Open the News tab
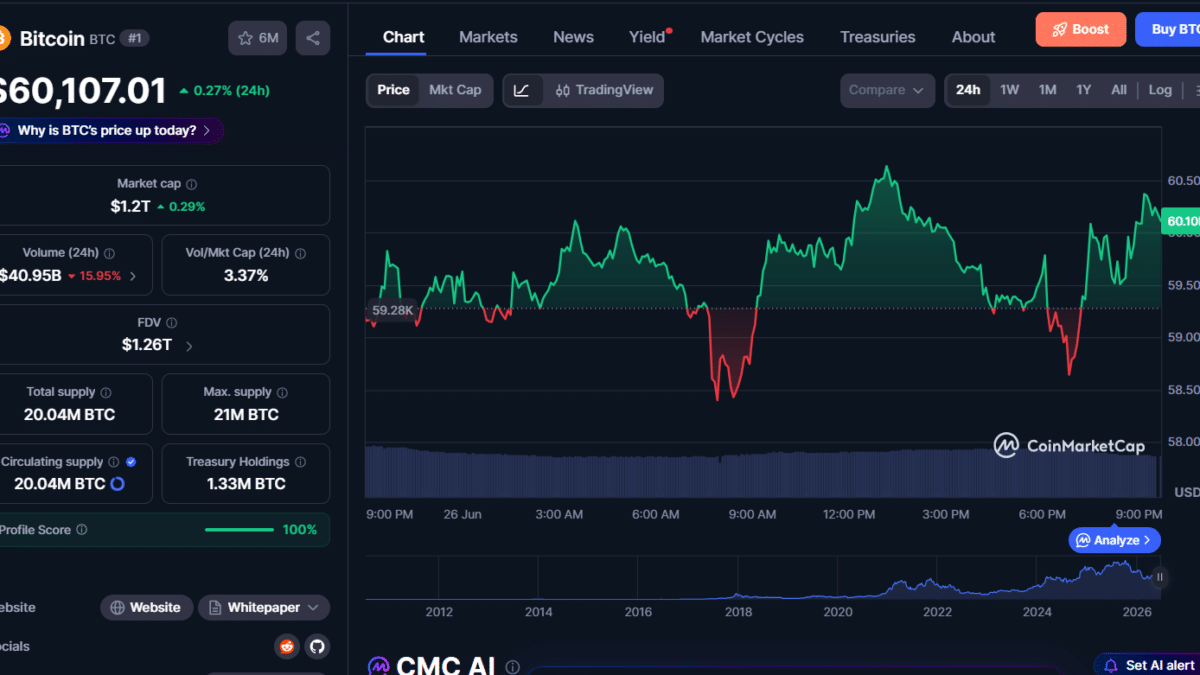Screen dimensions: 1200x675 [573, 37]
